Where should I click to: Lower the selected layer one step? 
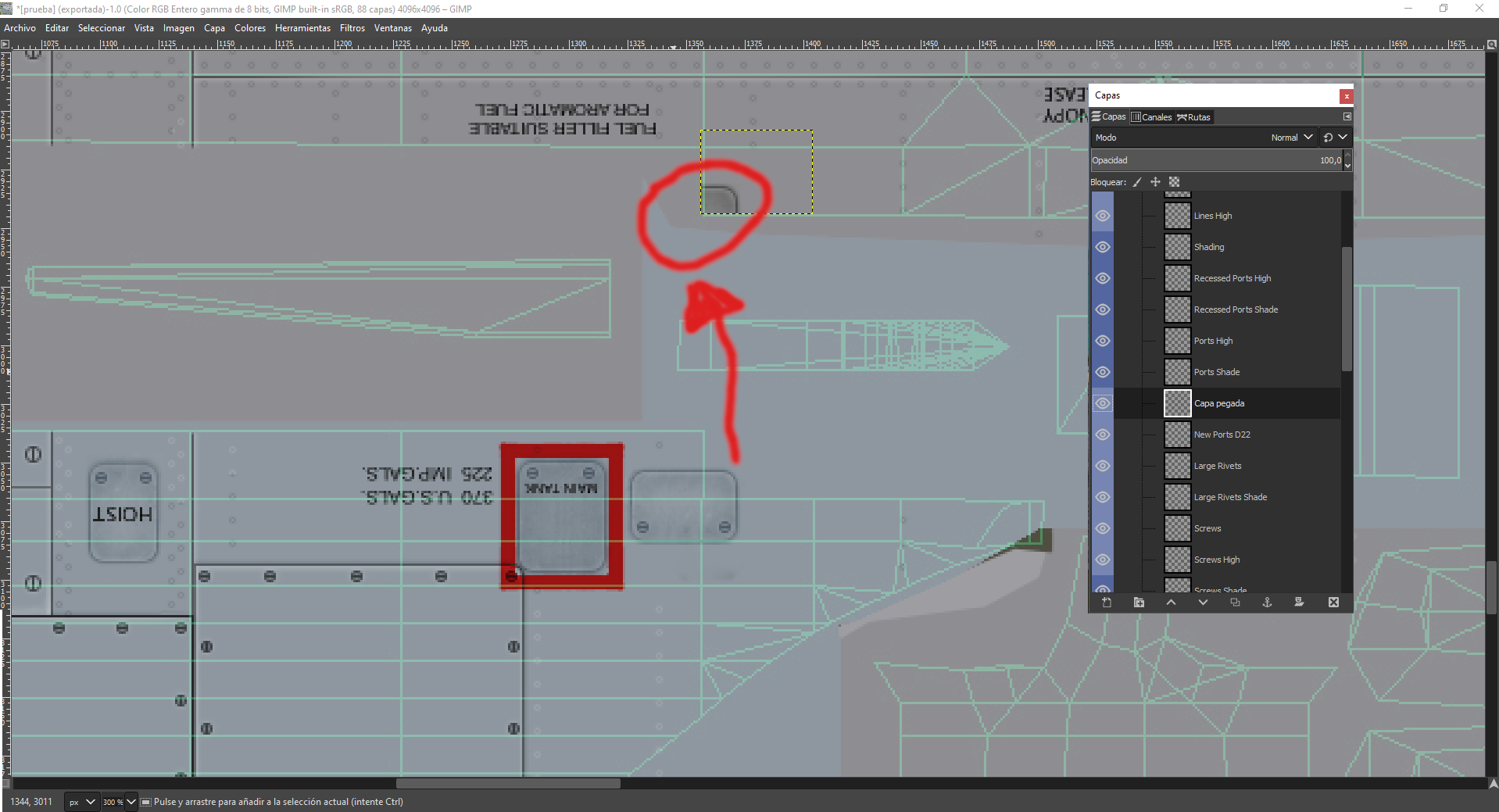pos(1203,603)
